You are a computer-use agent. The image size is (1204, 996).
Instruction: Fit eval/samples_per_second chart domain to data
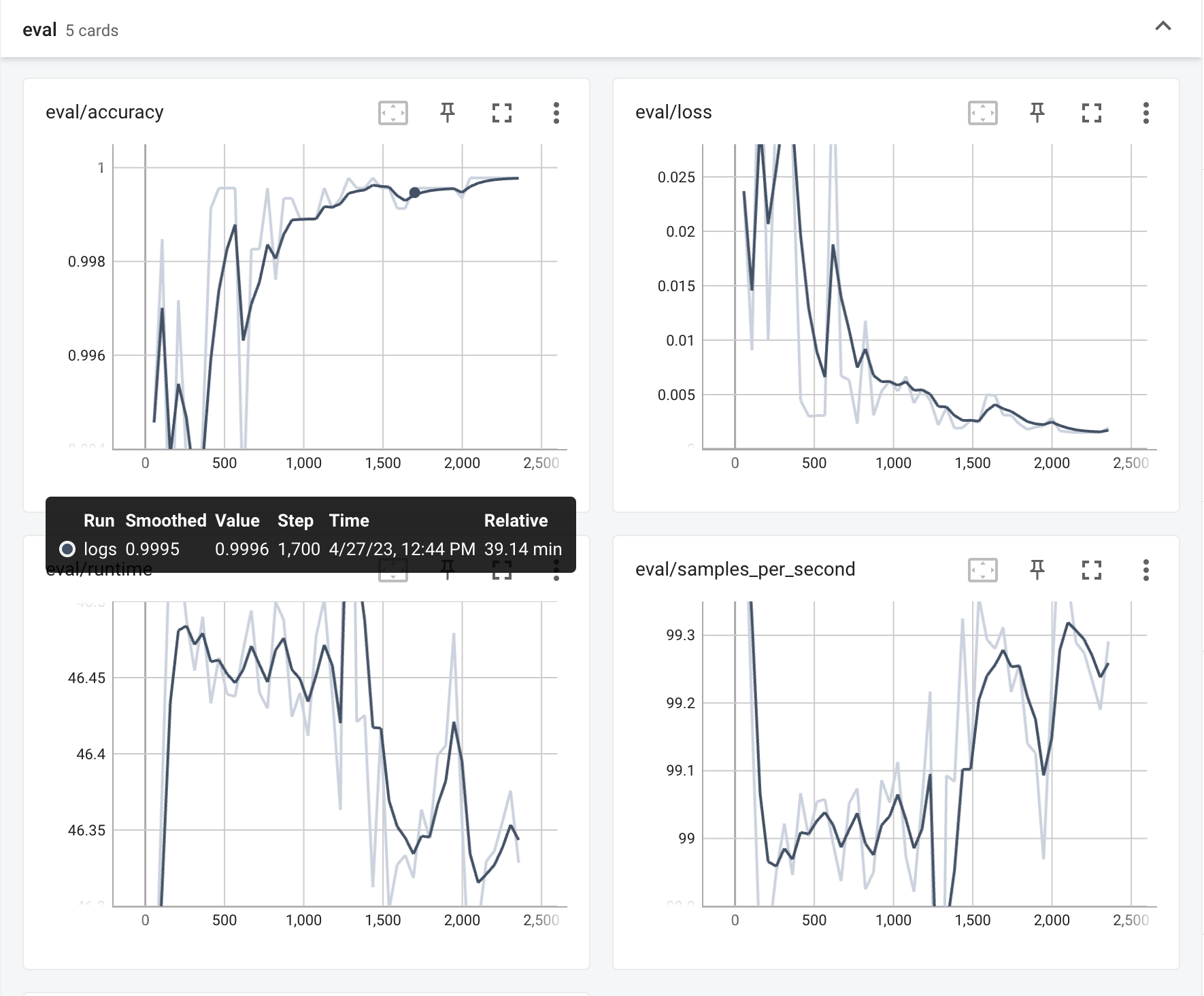(983, 570)
